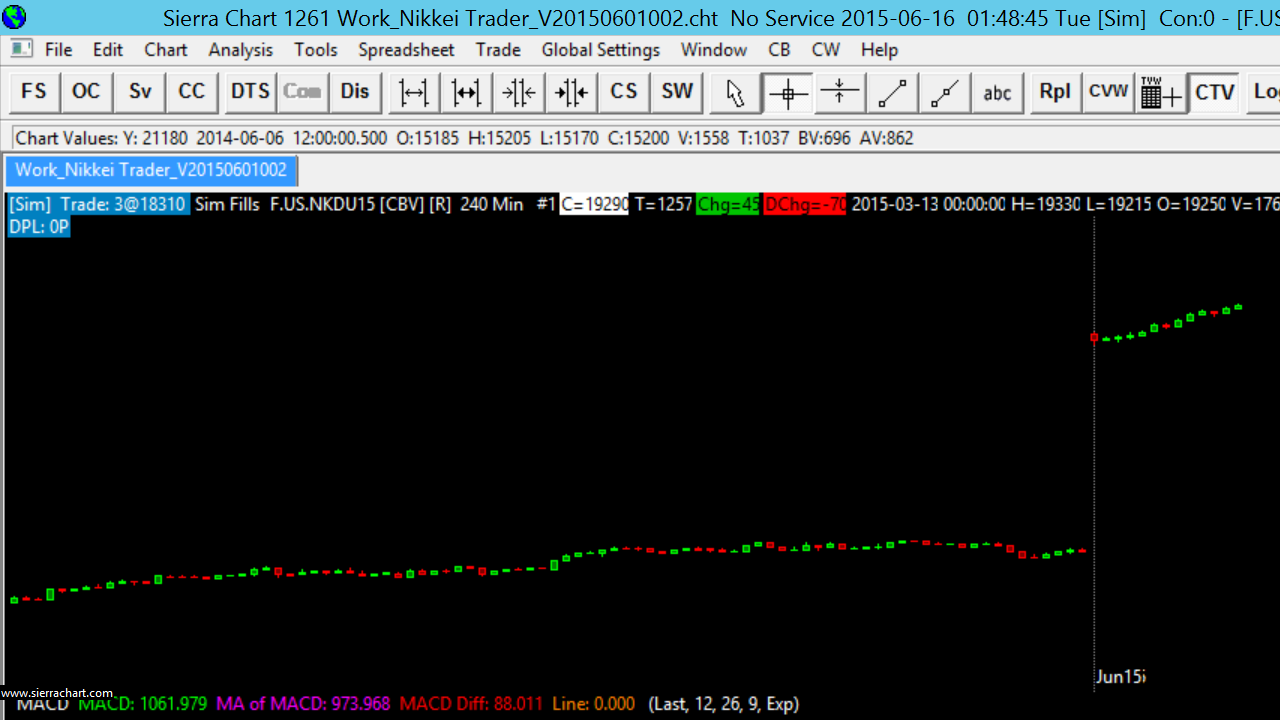Image resolution: width=1280 pixels, height=720 pixels.
Task: Click the 'BV:696' bid volume value
Action: coord(824,138)
